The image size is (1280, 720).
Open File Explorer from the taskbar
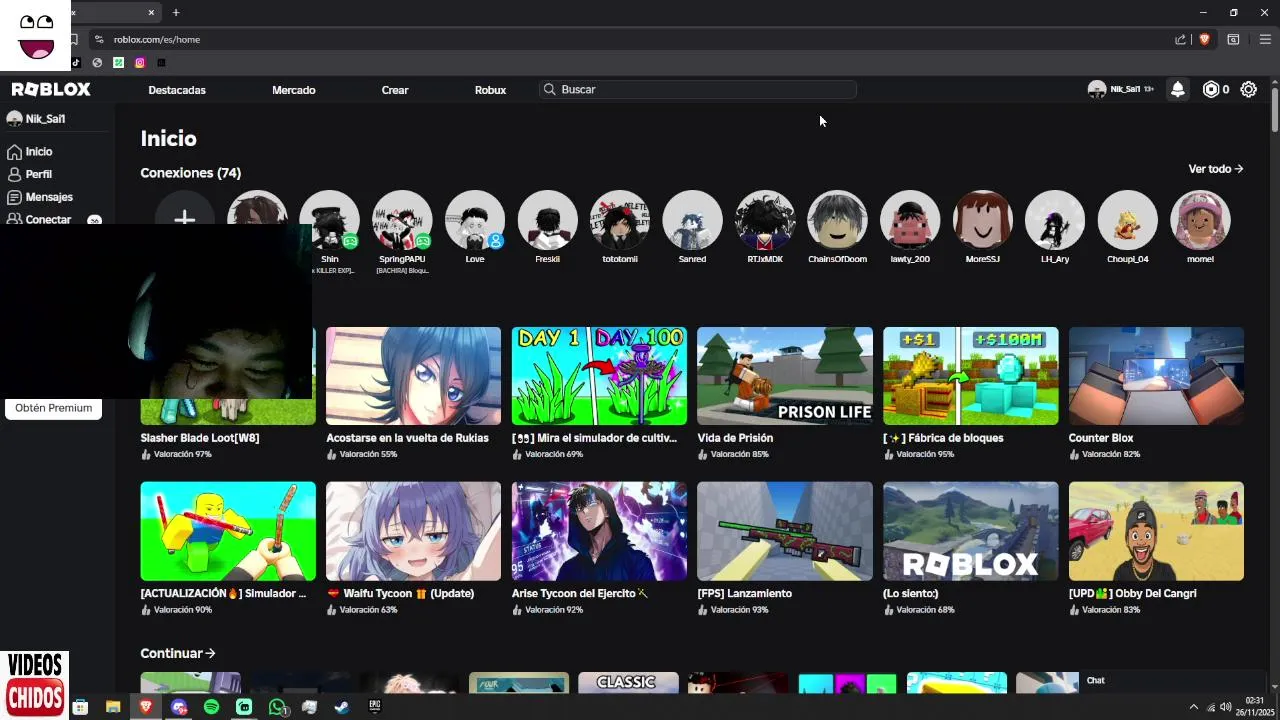coord(113,707)
